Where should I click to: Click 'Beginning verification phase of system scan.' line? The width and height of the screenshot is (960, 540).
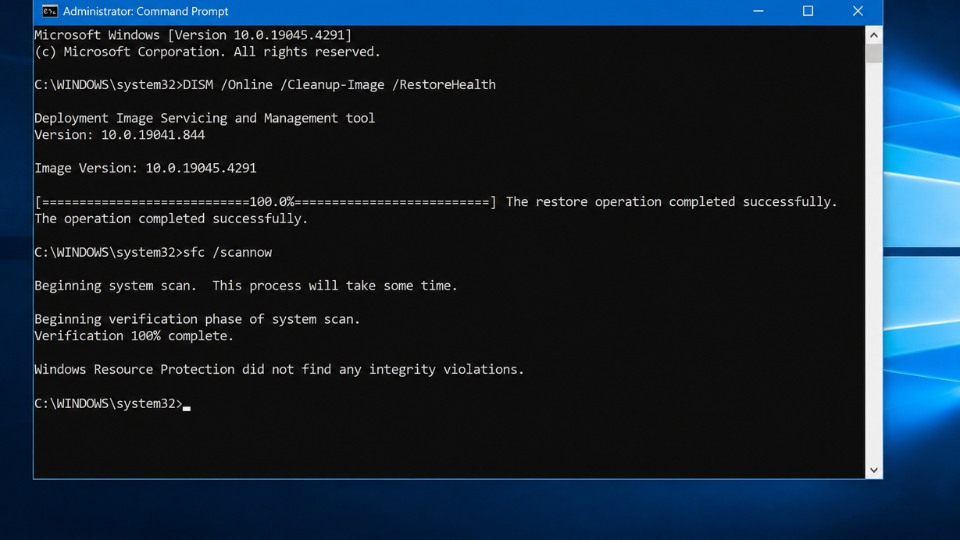click(x=197, y=319)
